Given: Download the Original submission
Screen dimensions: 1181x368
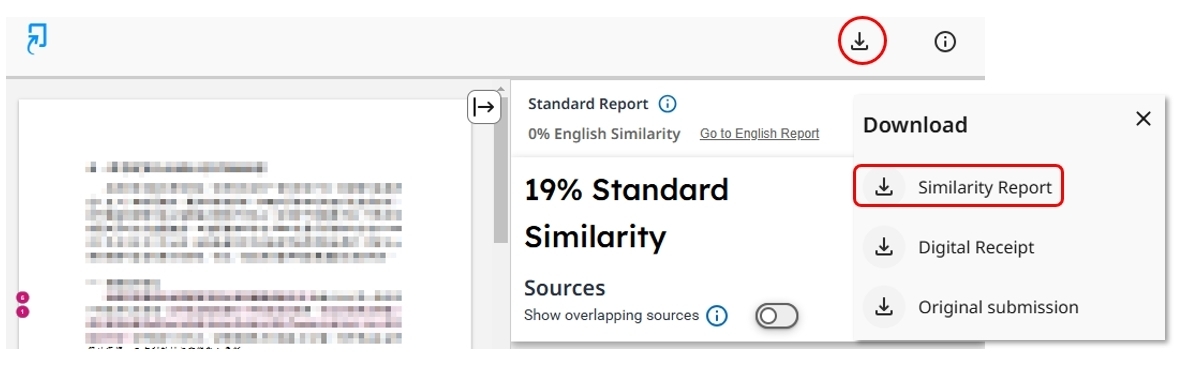Looking at the screenshot, I should tap(998, 307).
